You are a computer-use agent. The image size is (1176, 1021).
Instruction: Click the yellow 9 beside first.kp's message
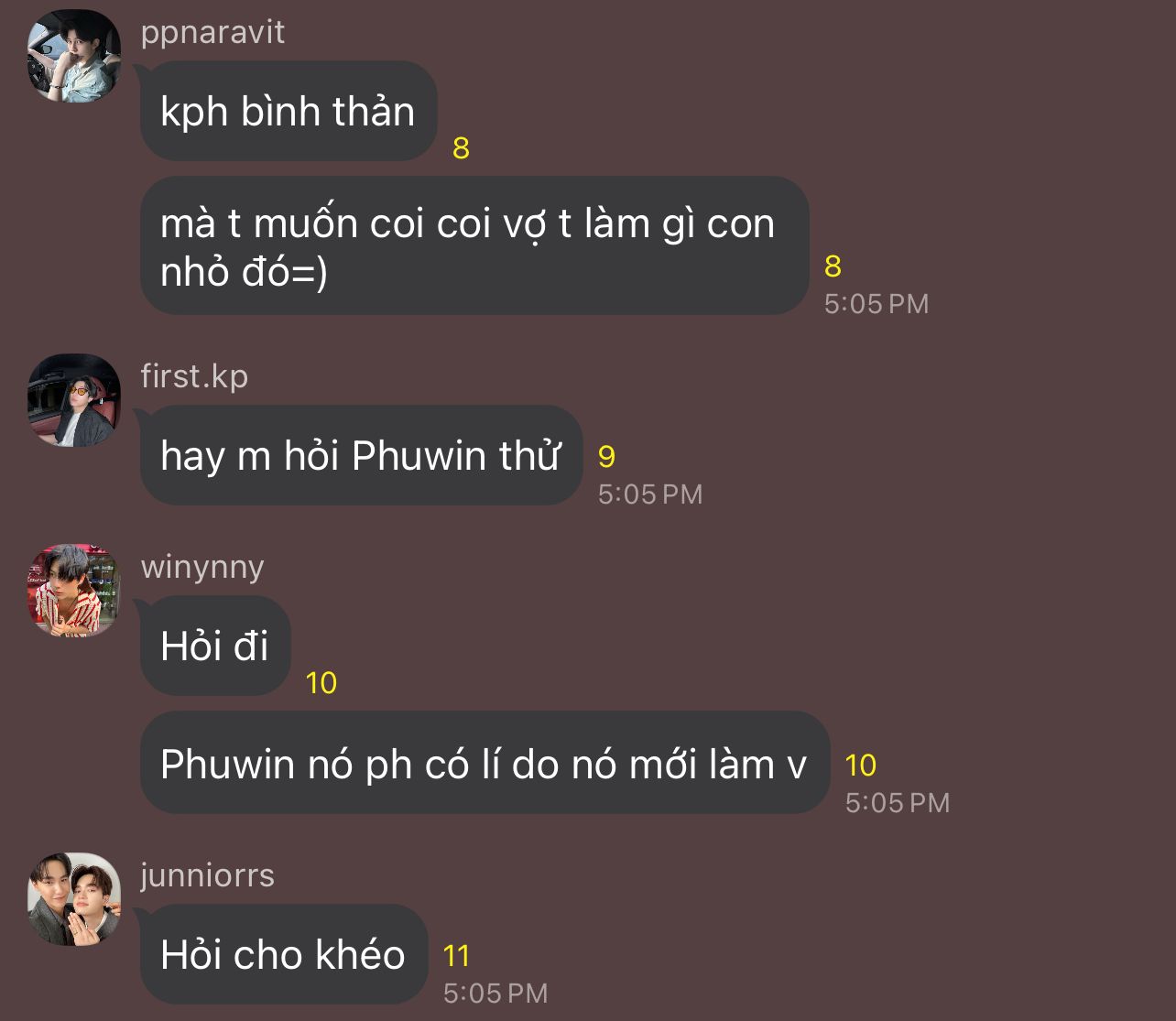(606, 456)
